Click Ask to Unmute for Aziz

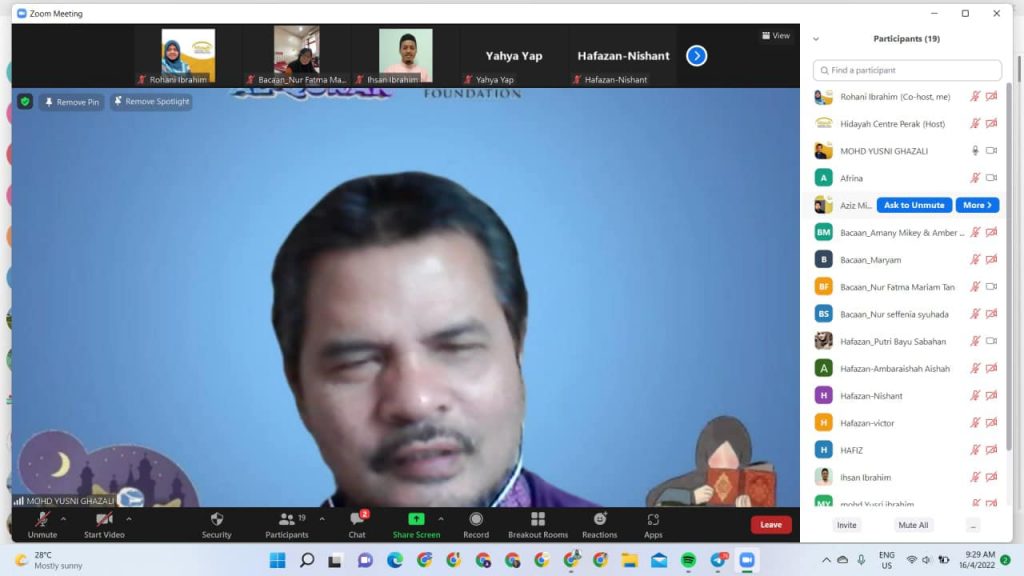click(914, 205)
